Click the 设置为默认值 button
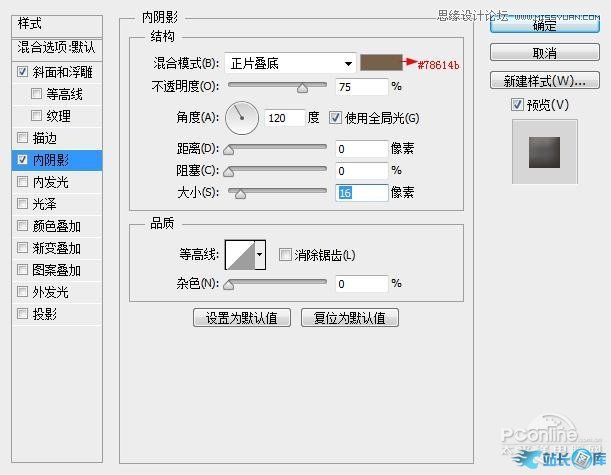Image resolution: width=611 pixels, height=475 pixels. [x=241, y=318]
